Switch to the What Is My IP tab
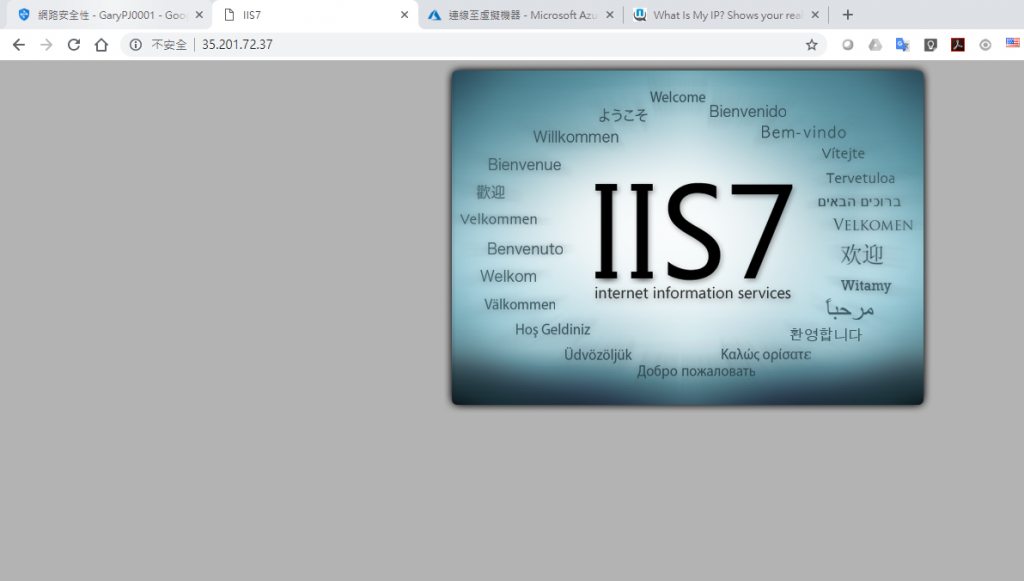The height and width of the screenshot is (581, 1024). (x=726, y=15)
